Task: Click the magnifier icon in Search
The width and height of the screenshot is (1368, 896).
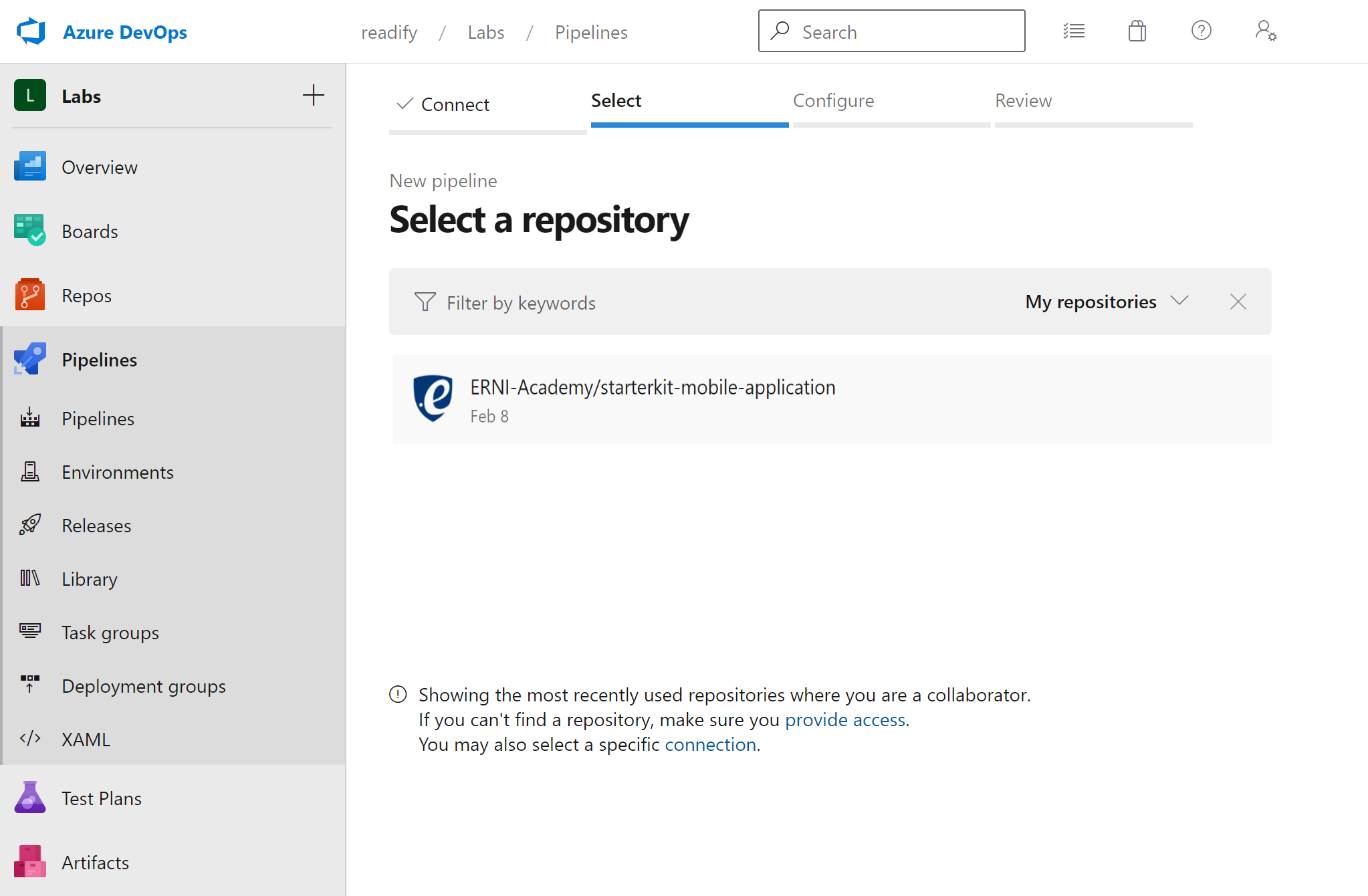Action: click(780, 31)
